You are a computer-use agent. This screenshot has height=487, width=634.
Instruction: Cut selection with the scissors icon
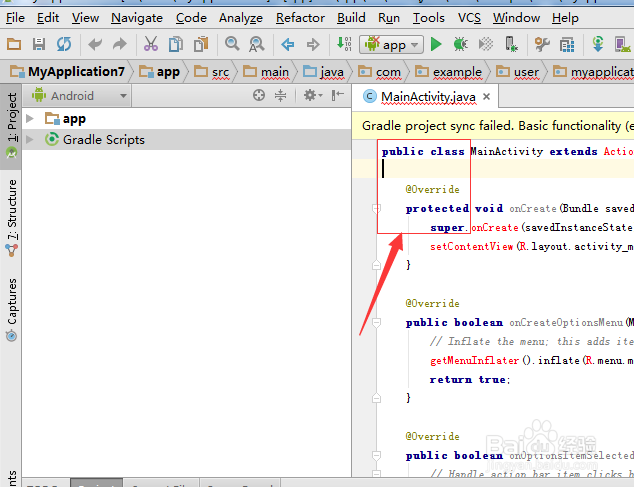(151, 44)
